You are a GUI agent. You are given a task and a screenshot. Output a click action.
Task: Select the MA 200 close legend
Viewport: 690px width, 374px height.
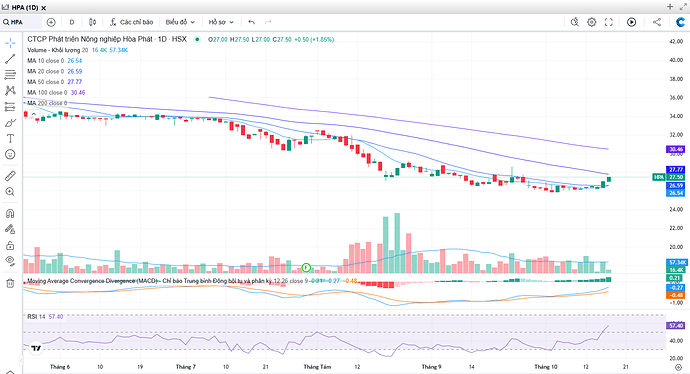point(48,103)
